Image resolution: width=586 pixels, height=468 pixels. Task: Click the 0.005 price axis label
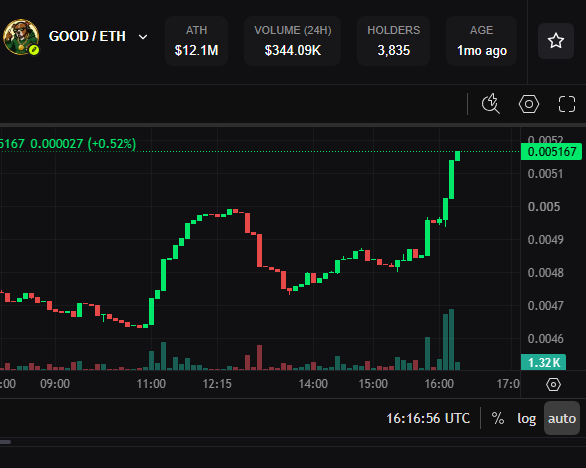544,207
